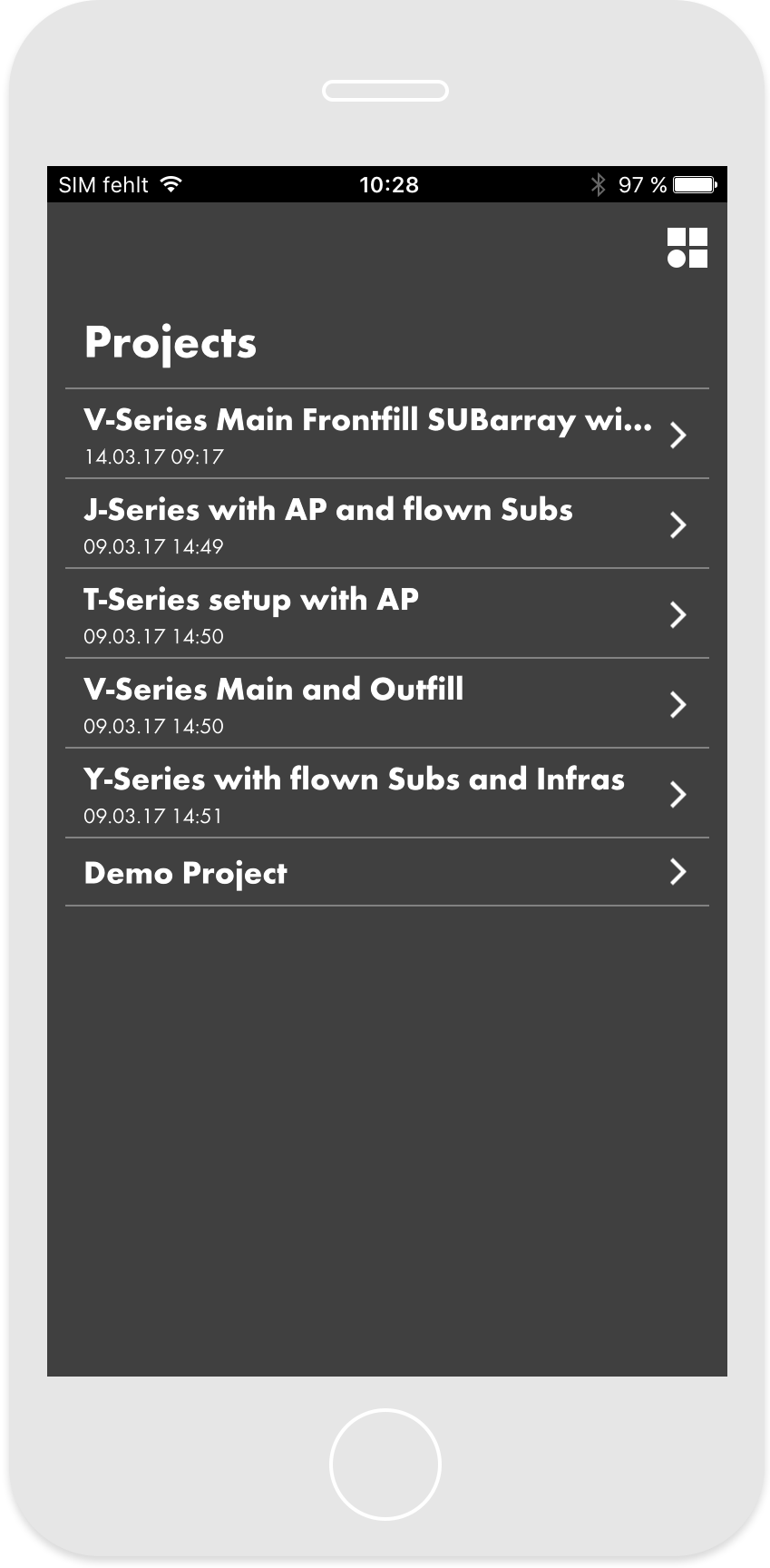Open "V-Series Main Frontfill SUBarray" project

(366, 421)
